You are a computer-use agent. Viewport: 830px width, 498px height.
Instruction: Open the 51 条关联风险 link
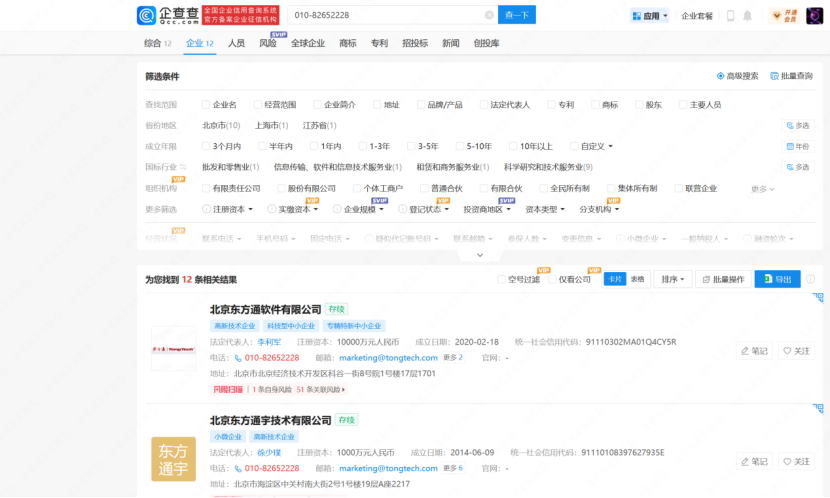[x=321, y=390]
